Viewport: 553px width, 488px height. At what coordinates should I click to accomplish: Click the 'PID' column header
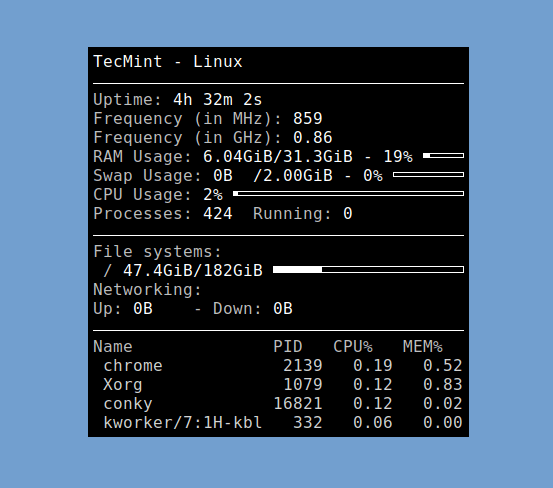[288, 347]
